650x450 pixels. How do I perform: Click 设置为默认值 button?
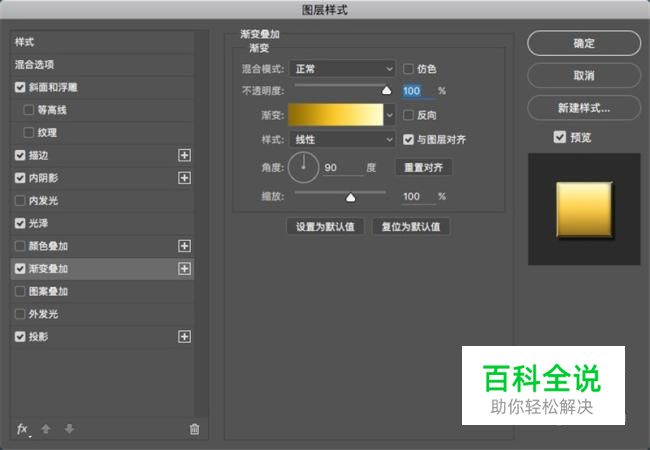click(325, 227)
